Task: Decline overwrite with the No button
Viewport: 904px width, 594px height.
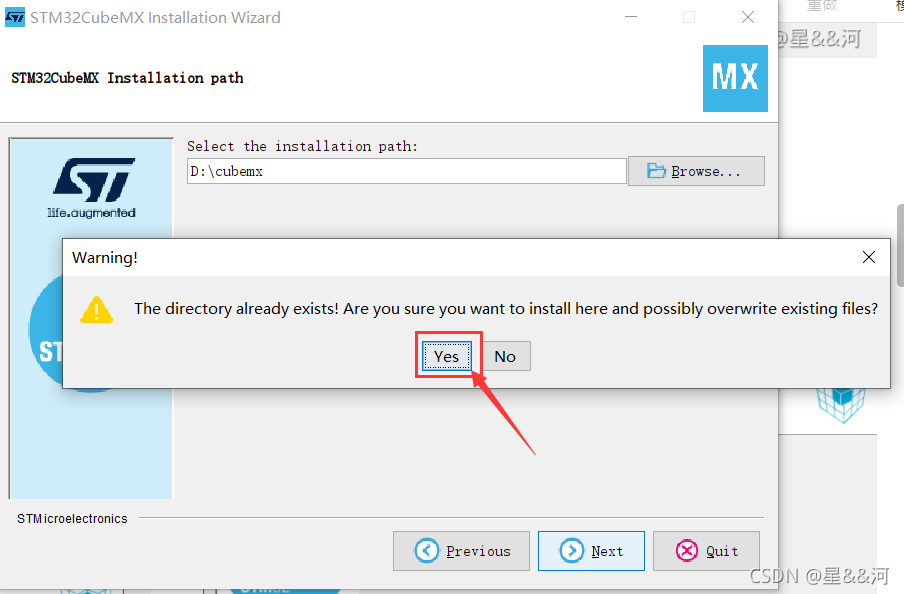Action: point(505,356)
